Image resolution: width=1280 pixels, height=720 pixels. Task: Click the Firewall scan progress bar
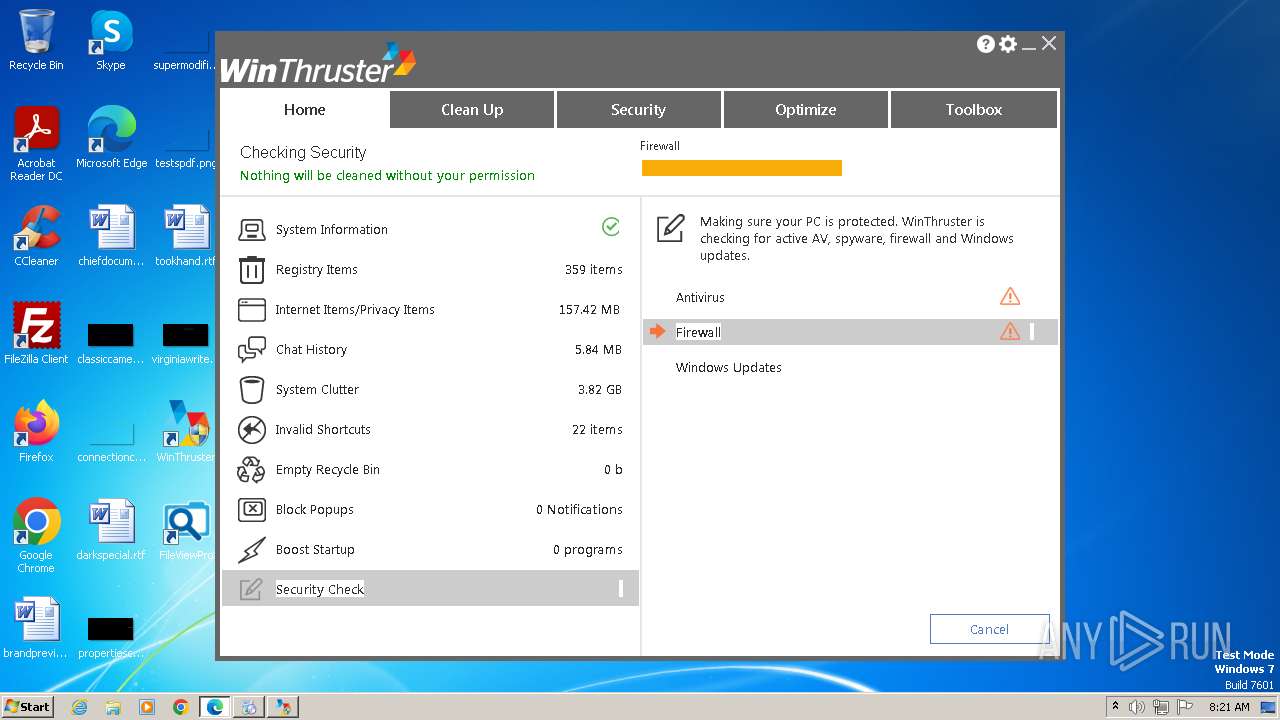tap(741, 168)
